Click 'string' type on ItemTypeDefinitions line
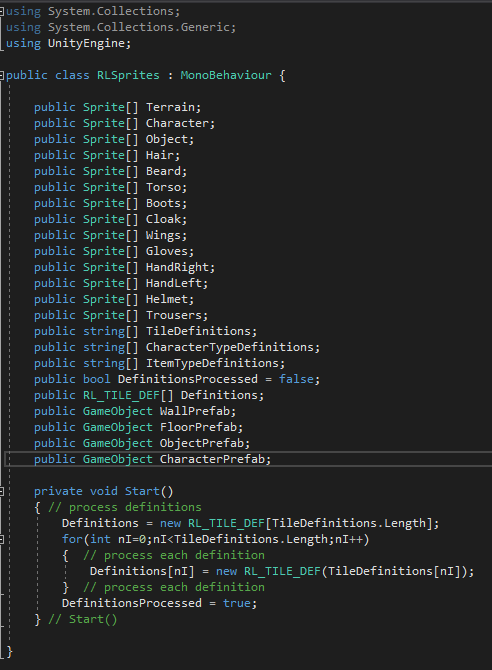The image size is (492, 670). (104, 363)
